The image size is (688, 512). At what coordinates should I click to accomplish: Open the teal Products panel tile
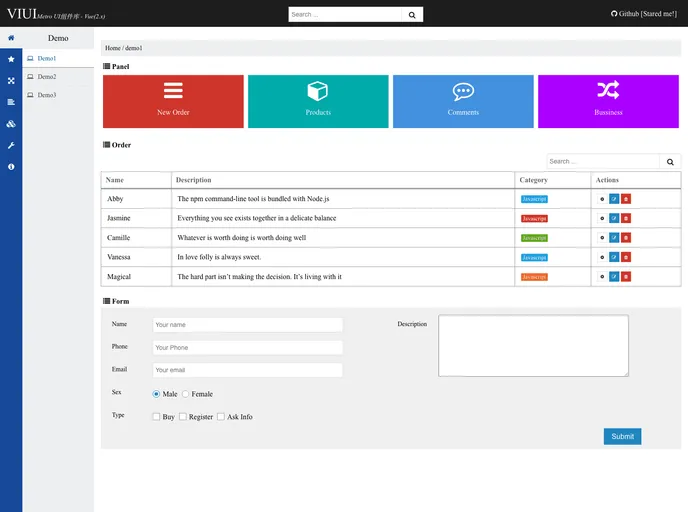click(318, 101)
